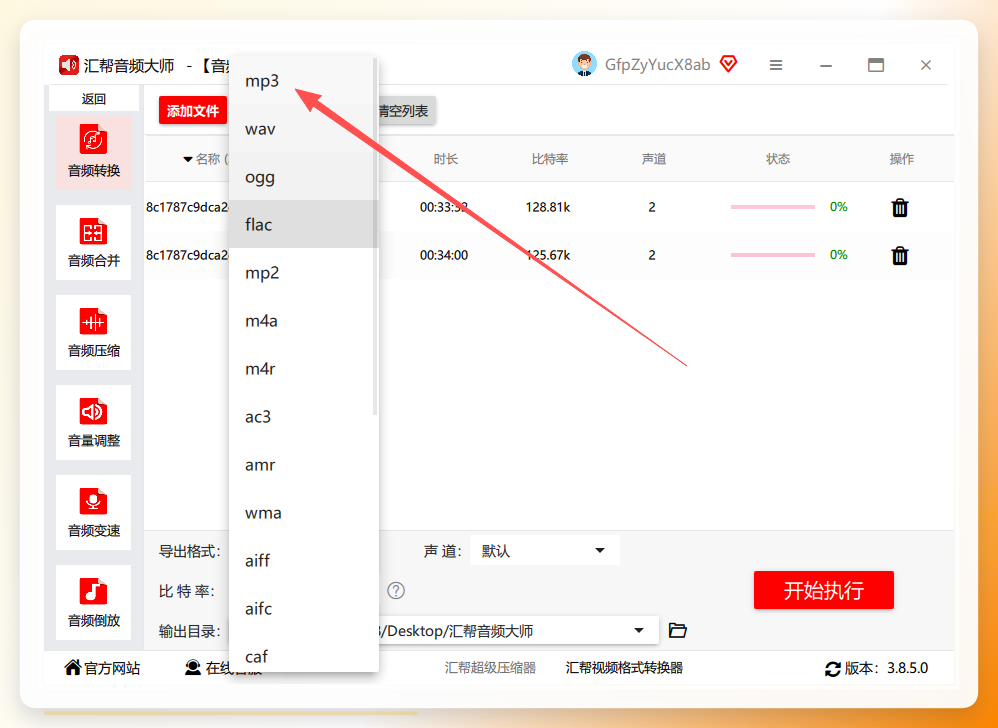Click the 版本: 3.8.5.0 version text
Screen dimensions: 998x728
[x=886, y=668]
